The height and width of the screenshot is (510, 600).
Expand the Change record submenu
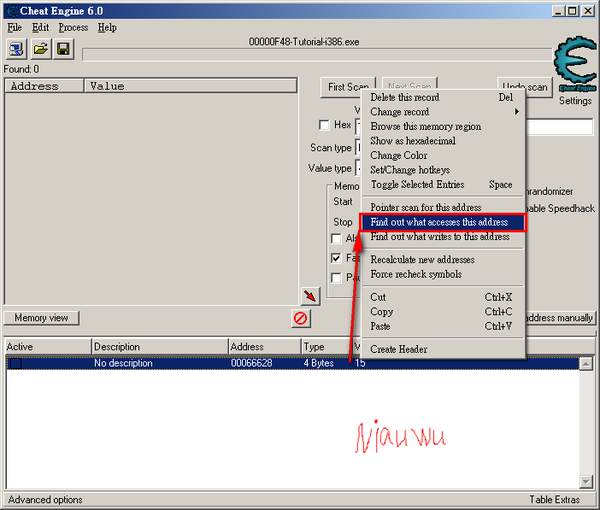(x=443, y=112)
